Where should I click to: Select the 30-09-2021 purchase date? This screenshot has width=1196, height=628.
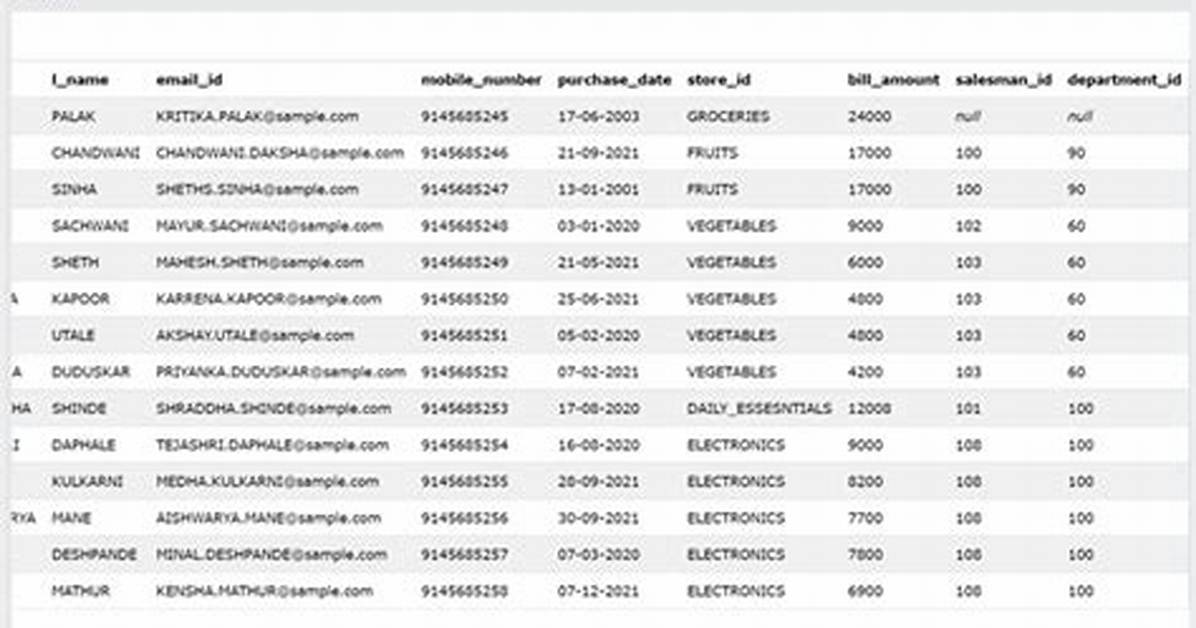[x=598, y=519]
